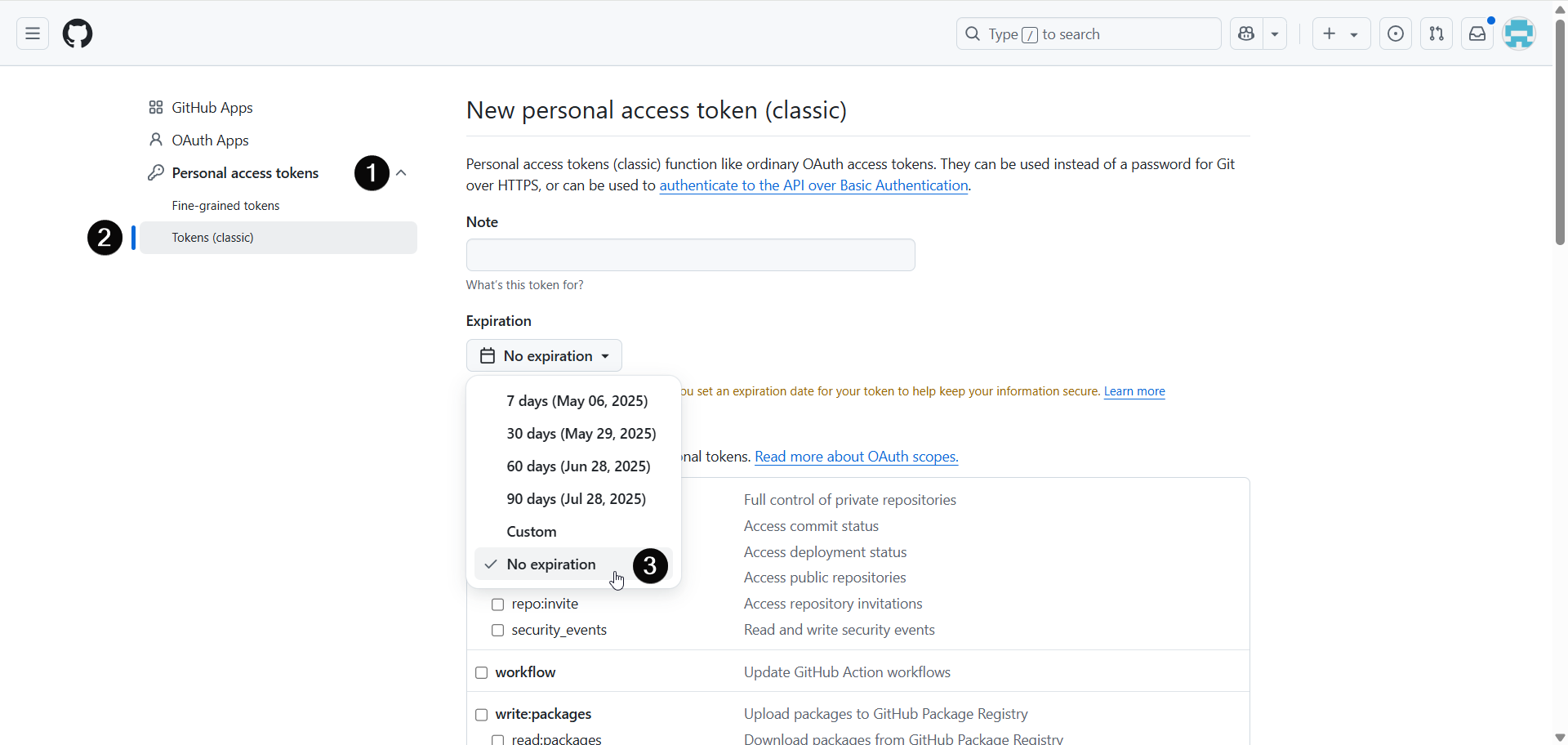The image size is (1568, 745).
Task: Enable the workflow scope
Action: tap(481, 672)
